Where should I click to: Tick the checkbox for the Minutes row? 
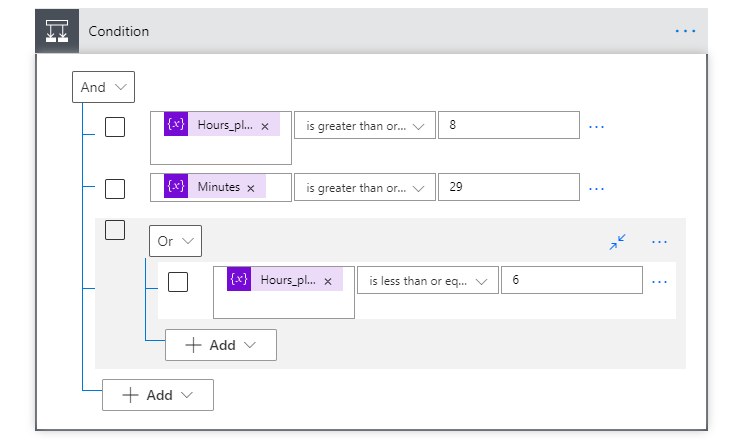click(x=115, y=188)
